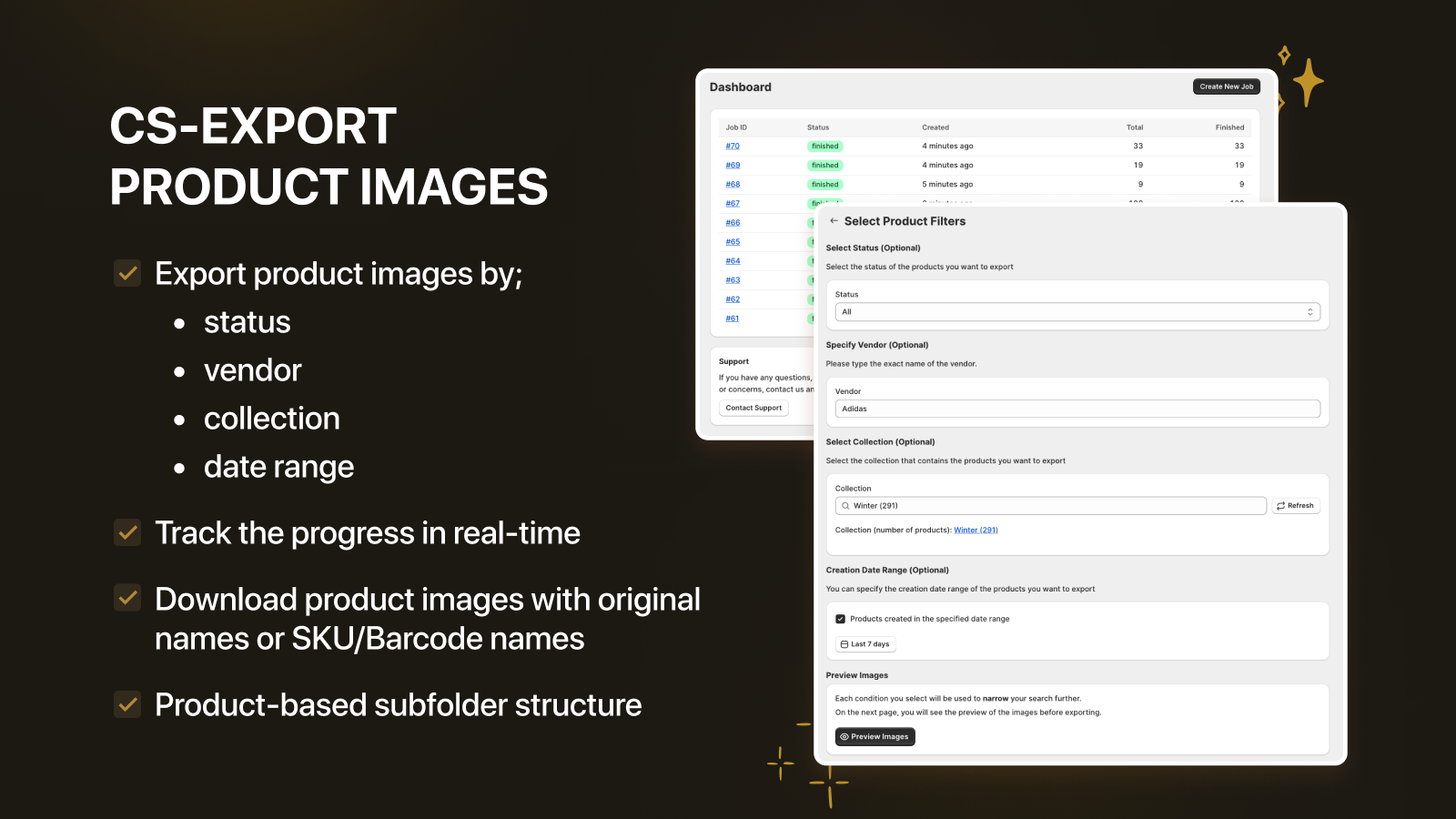Image resolution: width=1456 pixels, height=819 pixels.
Task: Open job #69 from the dashboard table
Action: click(733, 165)
